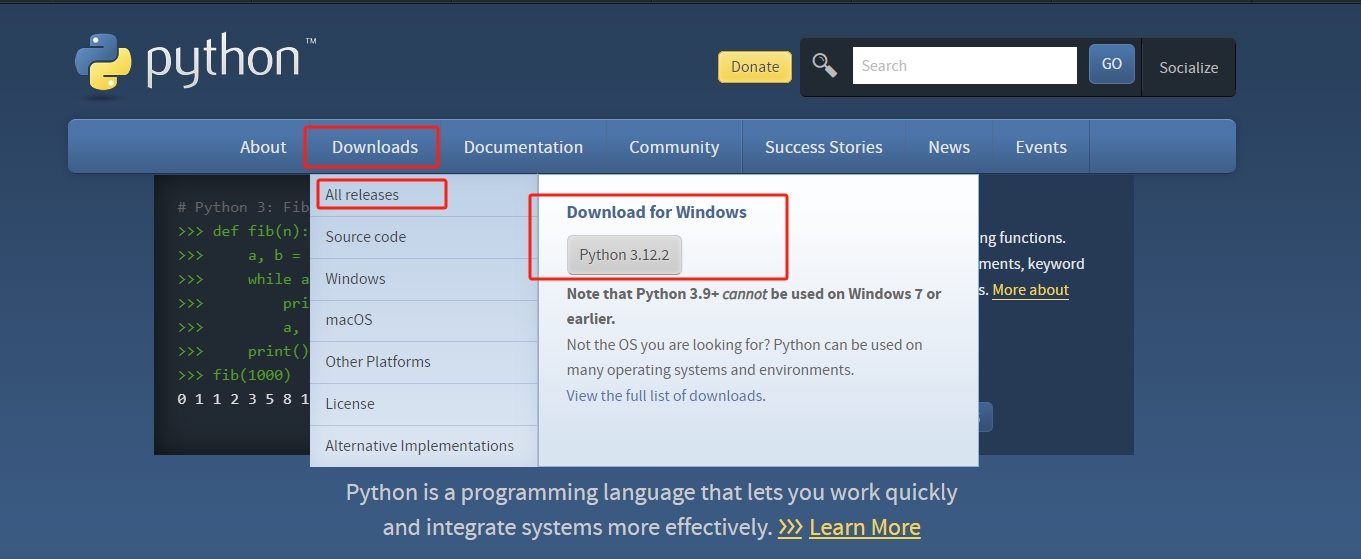Select Alternative Implementations menu entry
The image size is (1361, 559).
click(x=419, y=446)
